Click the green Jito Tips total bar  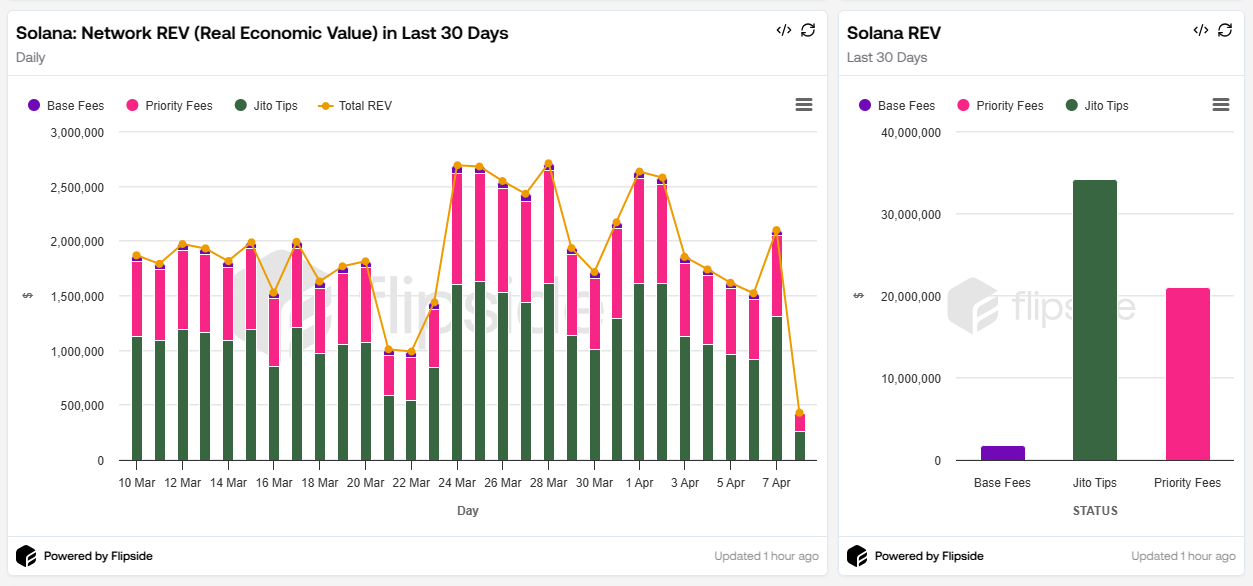click(1094, 320)
